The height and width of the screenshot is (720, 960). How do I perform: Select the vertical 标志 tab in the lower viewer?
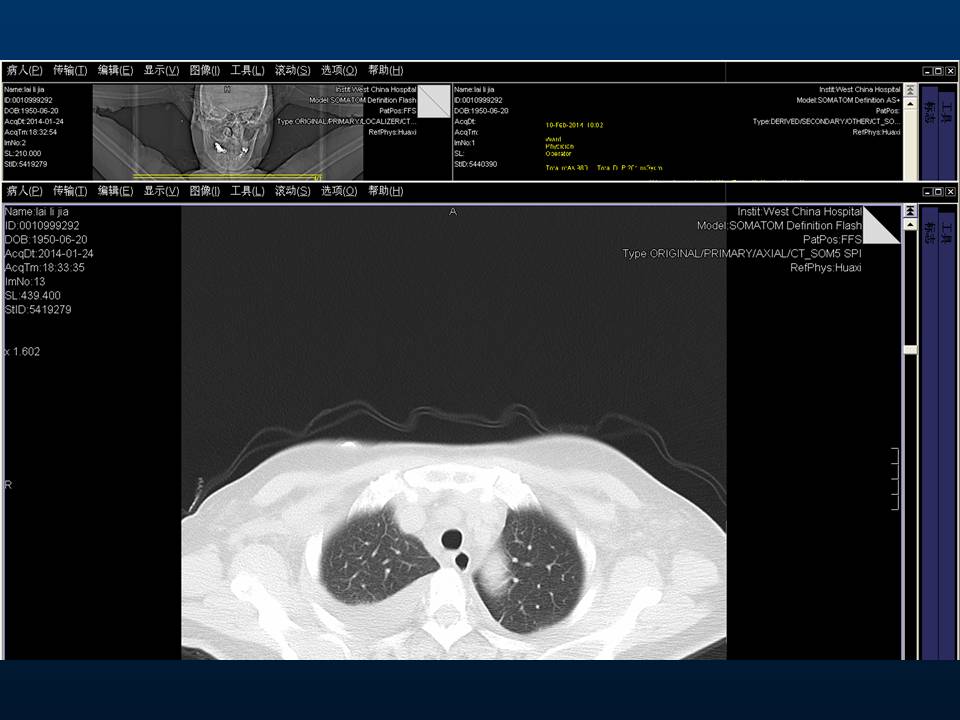(x=930, y=234)
